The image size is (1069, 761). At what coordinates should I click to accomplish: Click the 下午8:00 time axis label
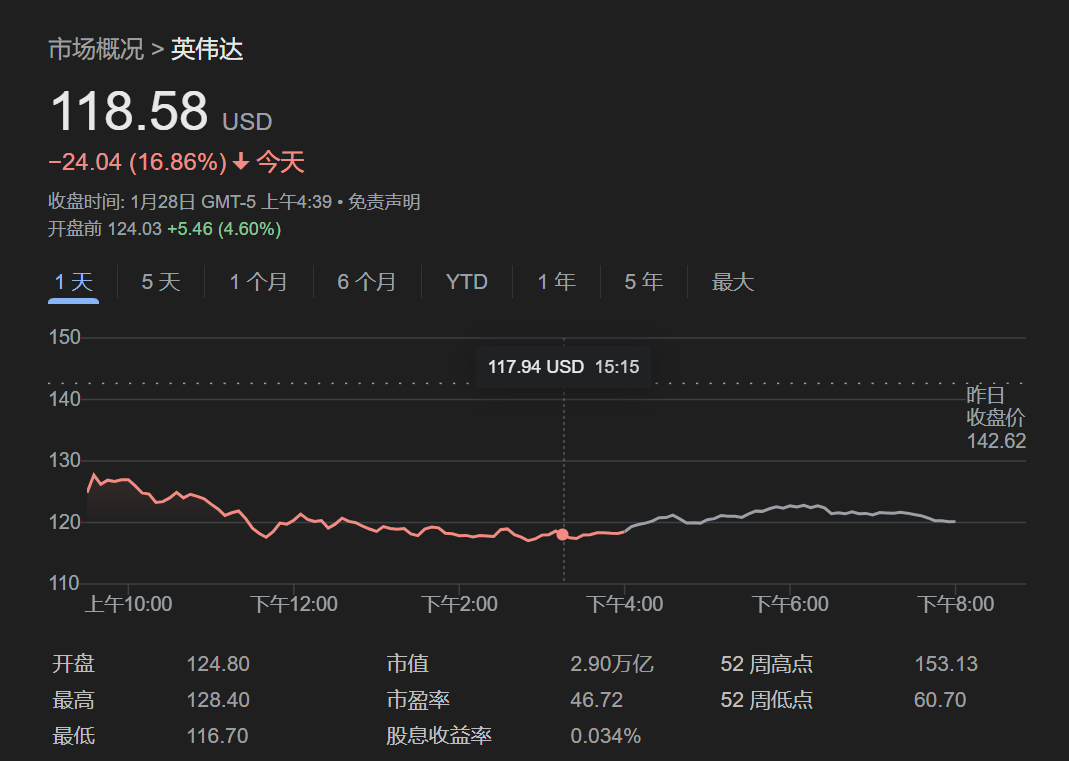[x=955, y=603]
